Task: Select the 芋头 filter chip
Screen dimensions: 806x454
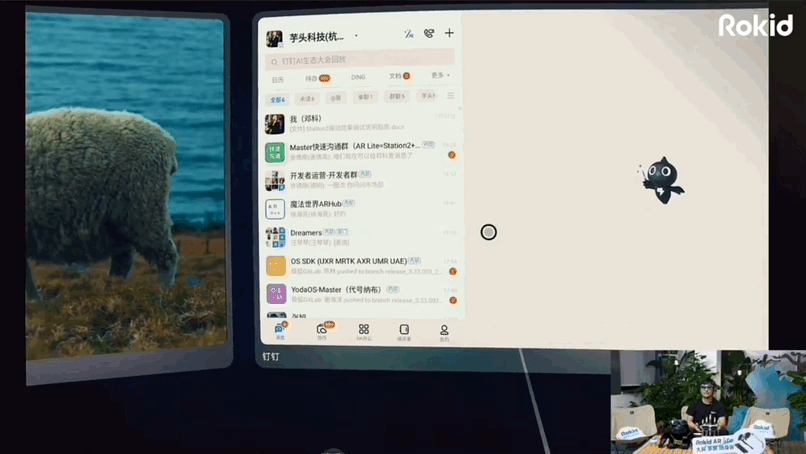Action: (428, 96)
